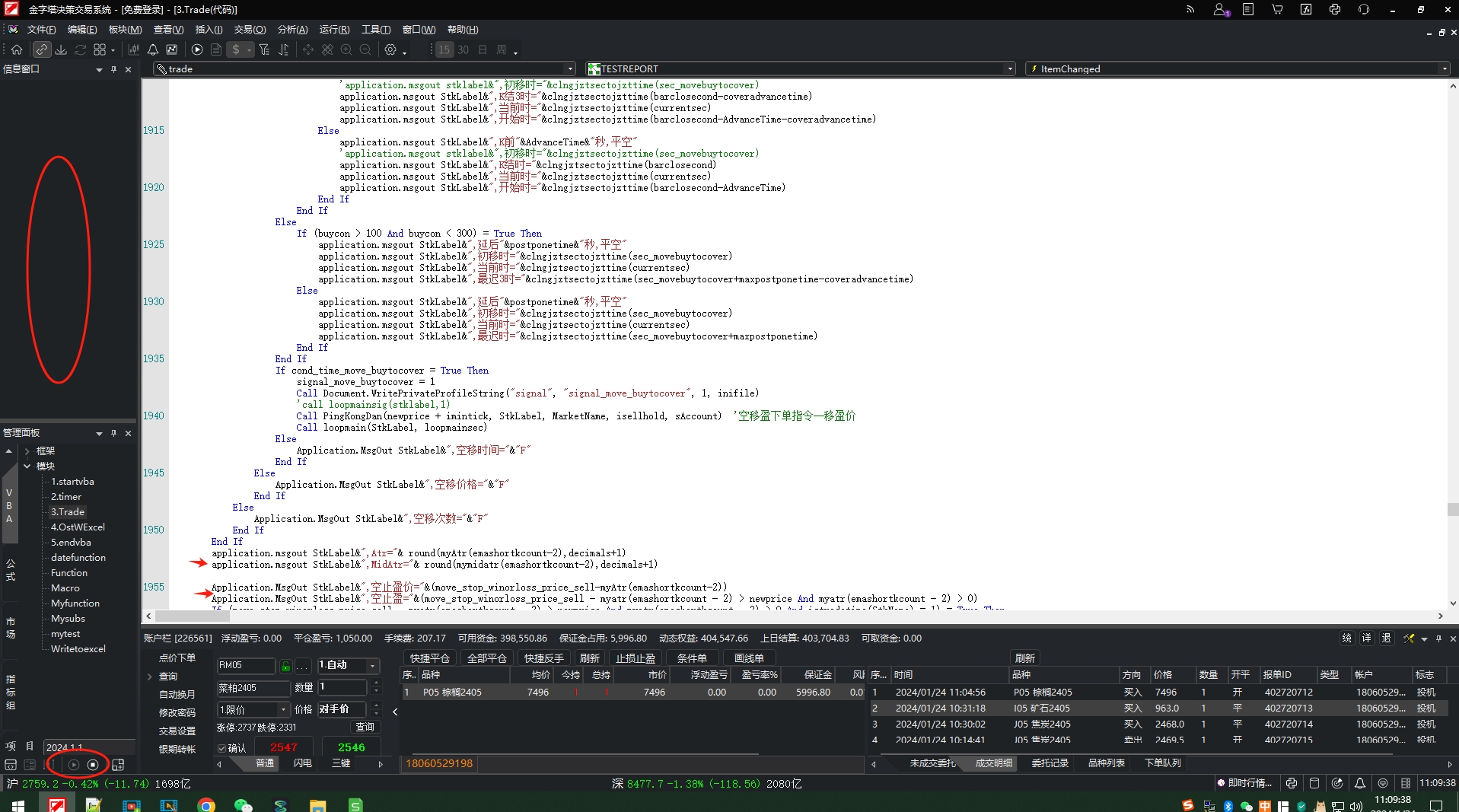Toggle the 确认 confirm checkbox
The height and width of the screenshot is (812, 1459).
[222, 748]
